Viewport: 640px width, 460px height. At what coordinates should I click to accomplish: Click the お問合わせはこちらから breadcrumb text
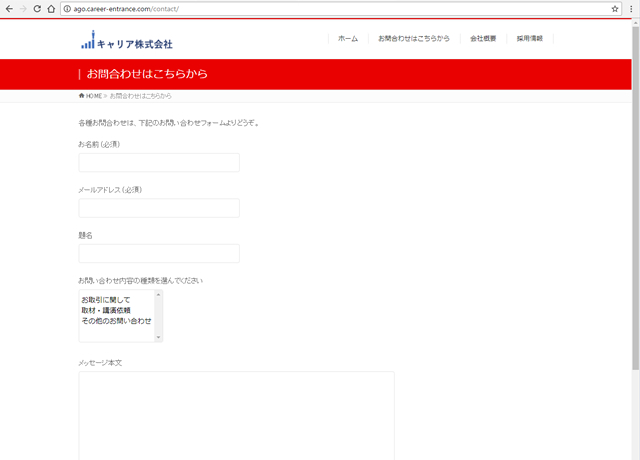pyautogui.click(x=141, y=96)
